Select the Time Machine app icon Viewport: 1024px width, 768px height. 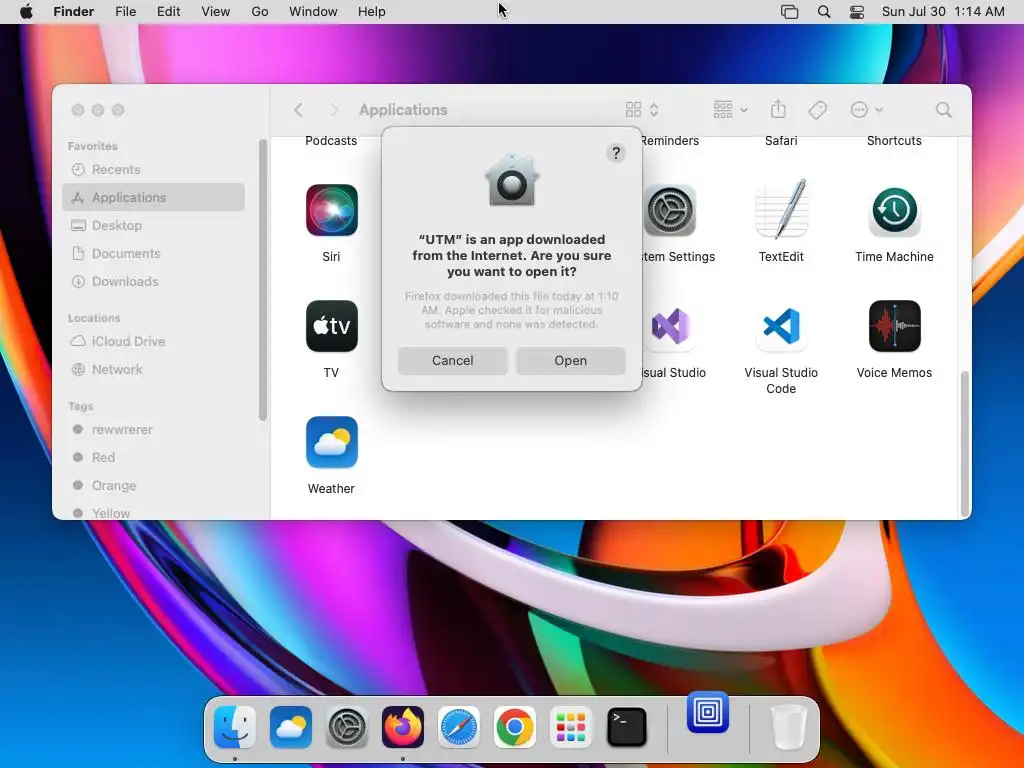coord(894,210)
